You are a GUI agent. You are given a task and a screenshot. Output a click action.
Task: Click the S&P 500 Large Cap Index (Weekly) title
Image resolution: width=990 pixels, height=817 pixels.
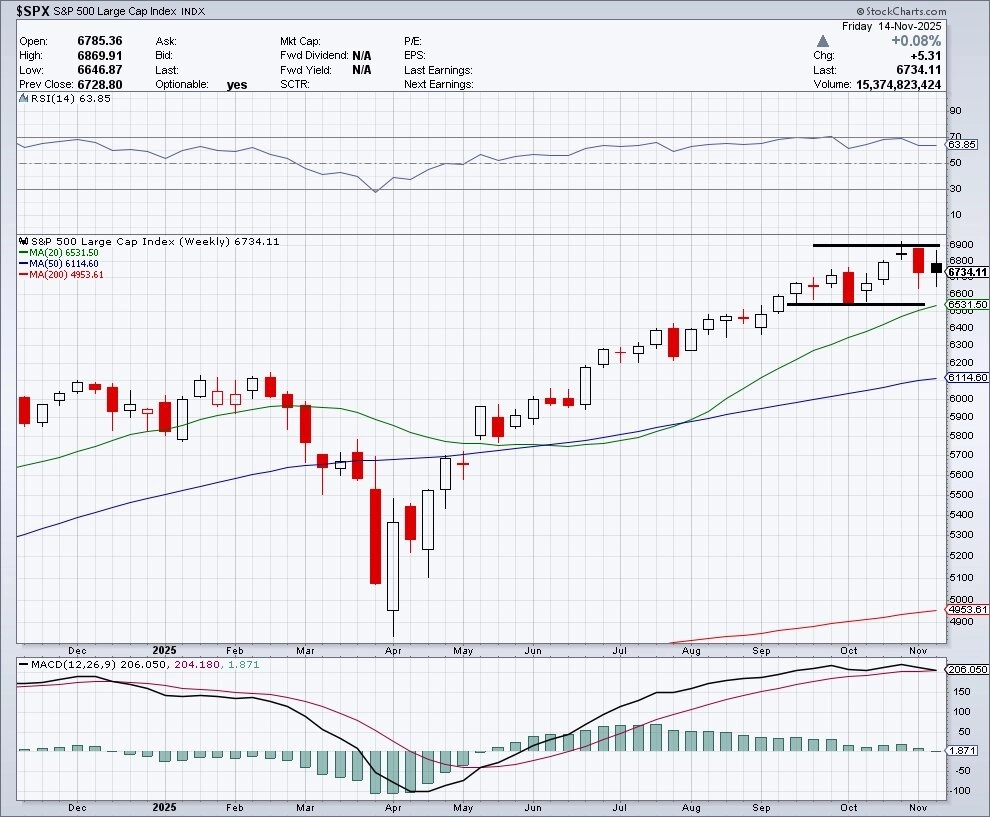tap(131, 241)
